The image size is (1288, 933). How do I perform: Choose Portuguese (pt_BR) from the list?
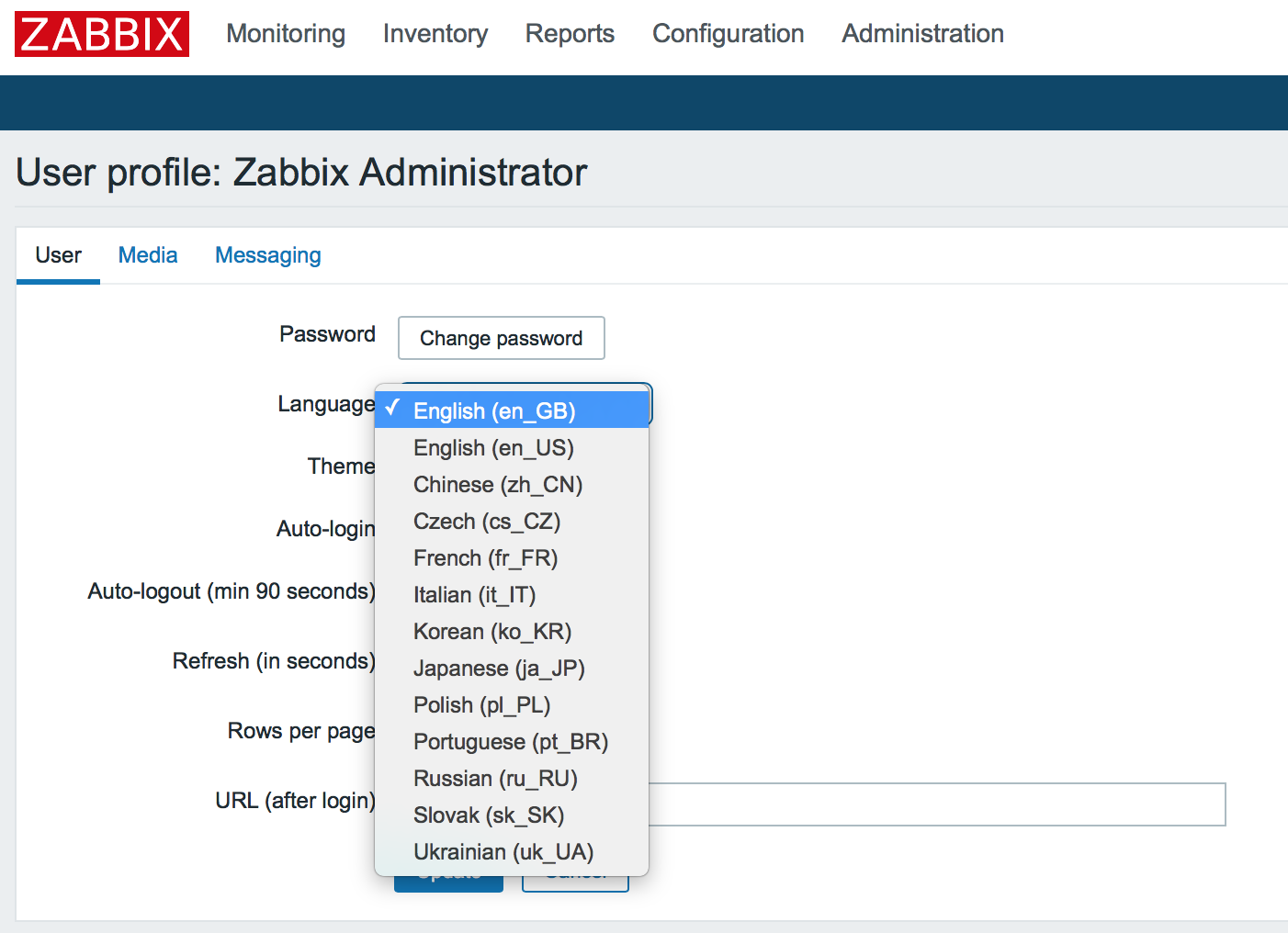pyautogui.click(x=512, y=741)
